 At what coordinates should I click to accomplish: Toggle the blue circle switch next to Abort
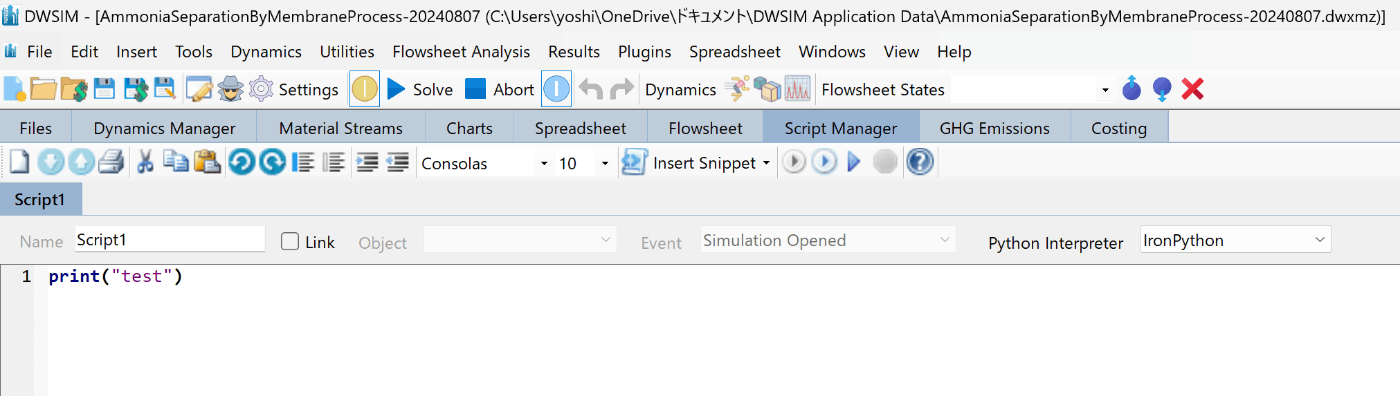point(556,90)
